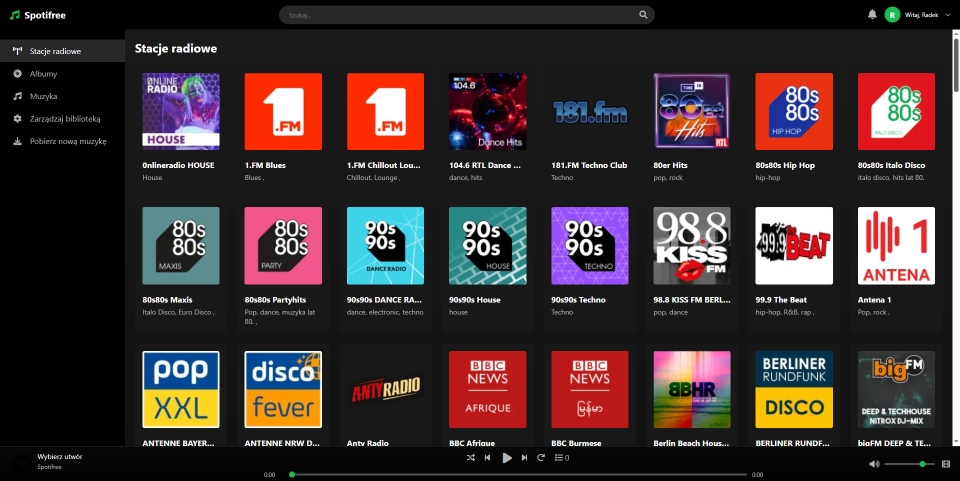Toggle repeat mode

(541, 458)
